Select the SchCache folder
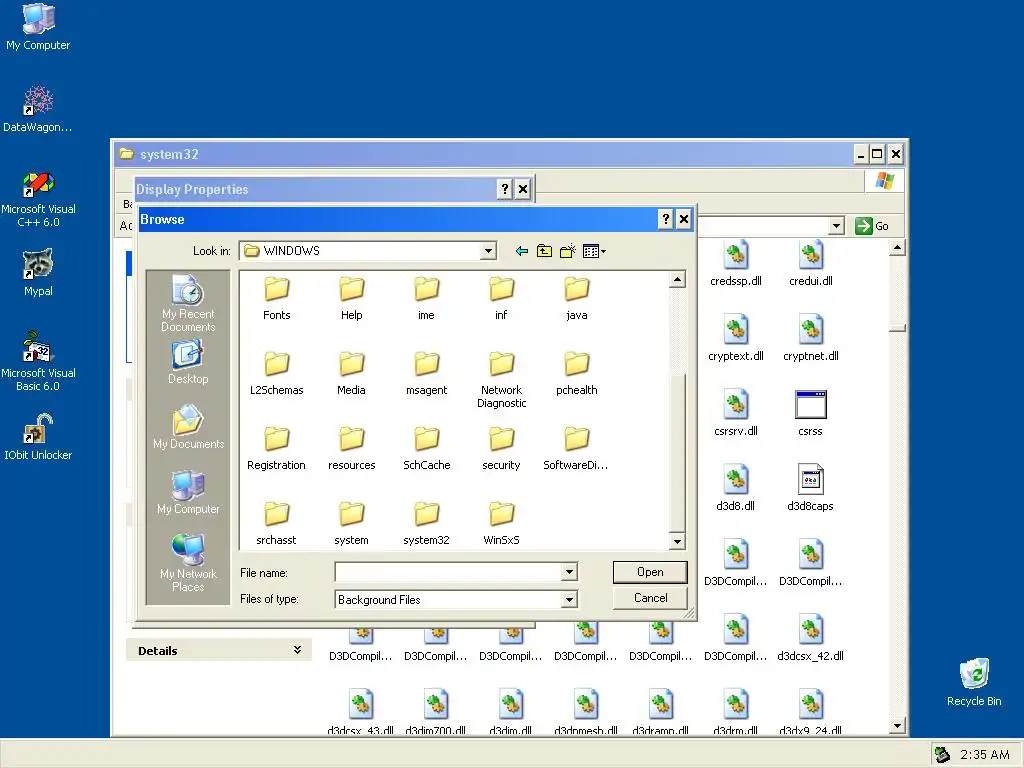 click(426, 448)
